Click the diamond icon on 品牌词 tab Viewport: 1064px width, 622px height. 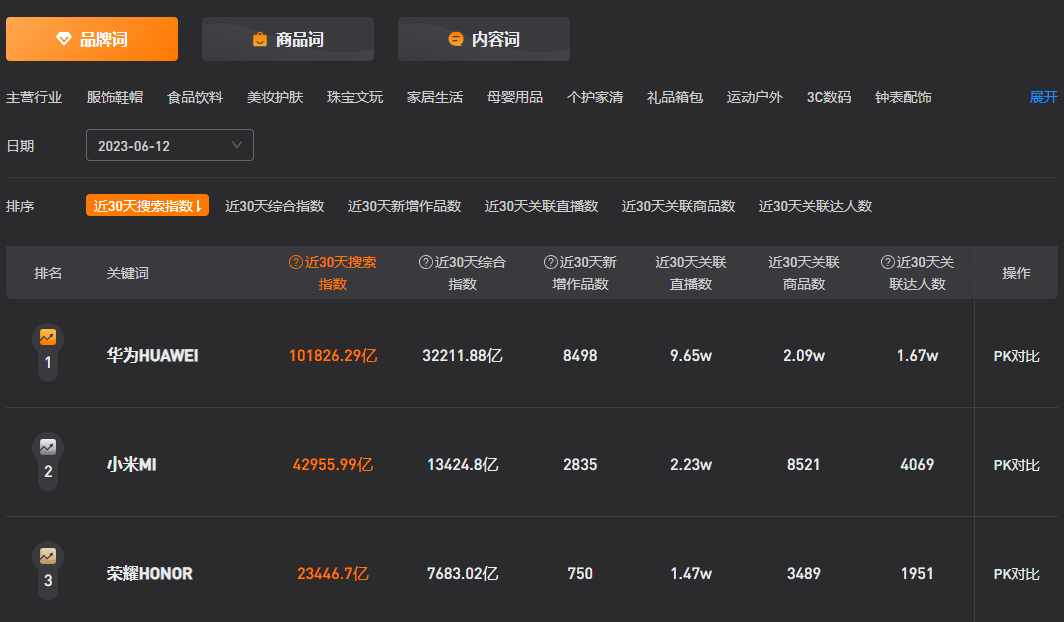tap(64, 39)
